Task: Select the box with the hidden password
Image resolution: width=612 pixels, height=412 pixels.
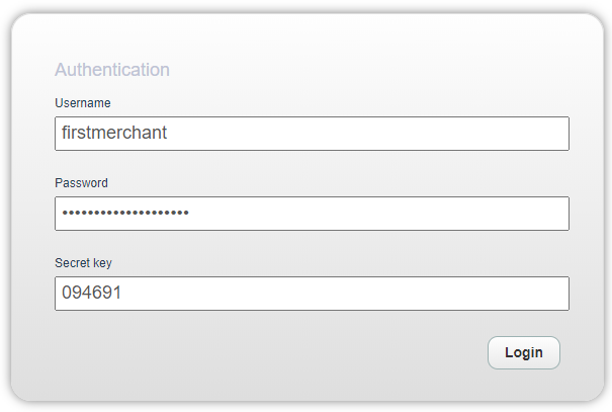Action: (x=311, y=213)
